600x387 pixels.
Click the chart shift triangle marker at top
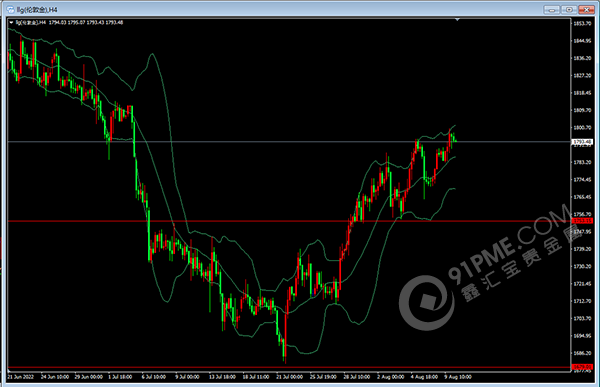click(x=457, y=20)
